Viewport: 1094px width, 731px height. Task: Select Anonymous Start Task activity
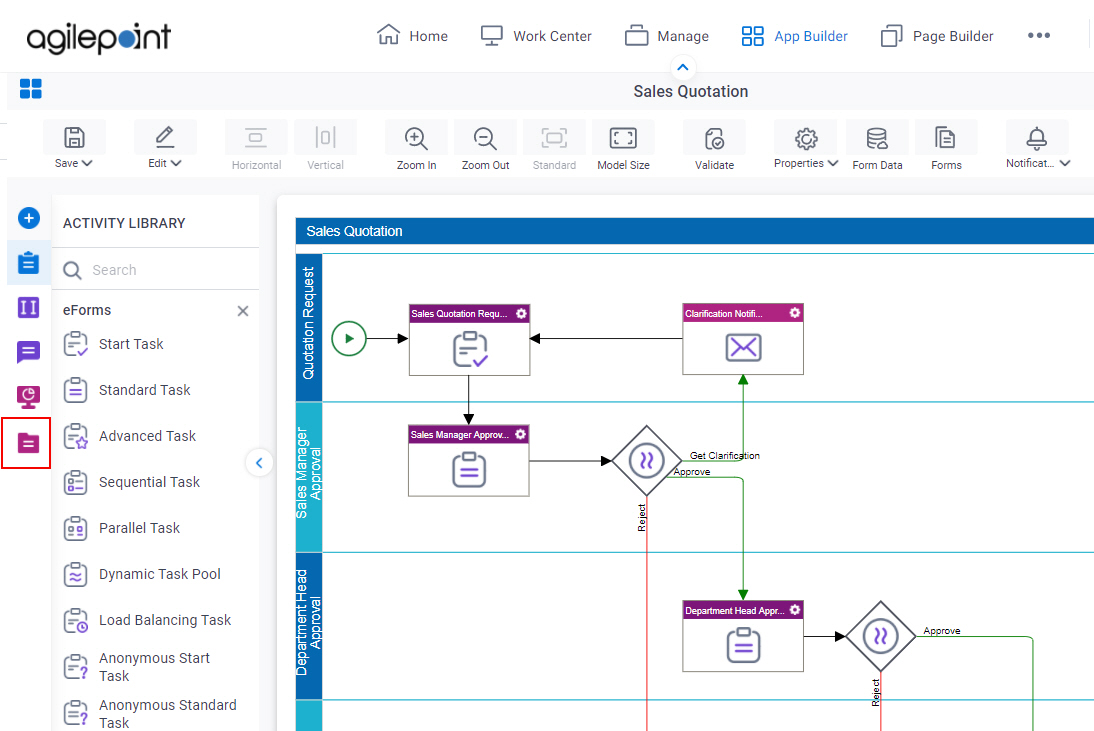(137, 667)
